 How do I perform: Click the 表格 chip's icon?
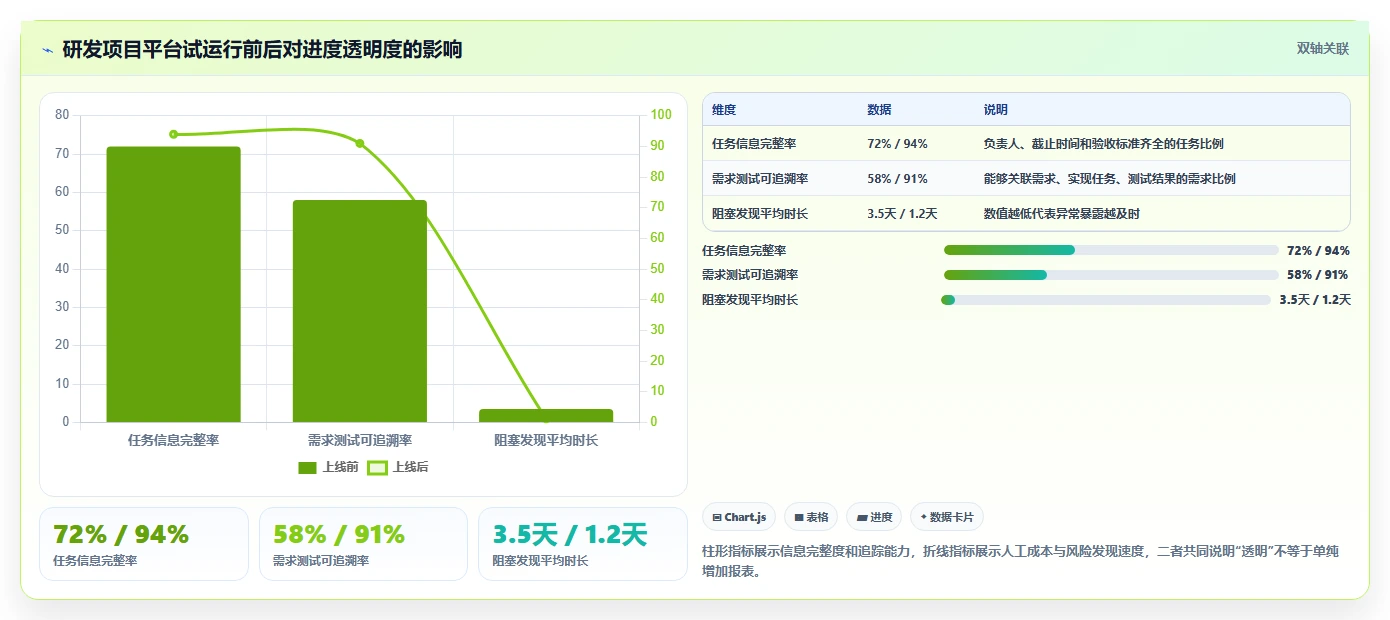(799, 517)
